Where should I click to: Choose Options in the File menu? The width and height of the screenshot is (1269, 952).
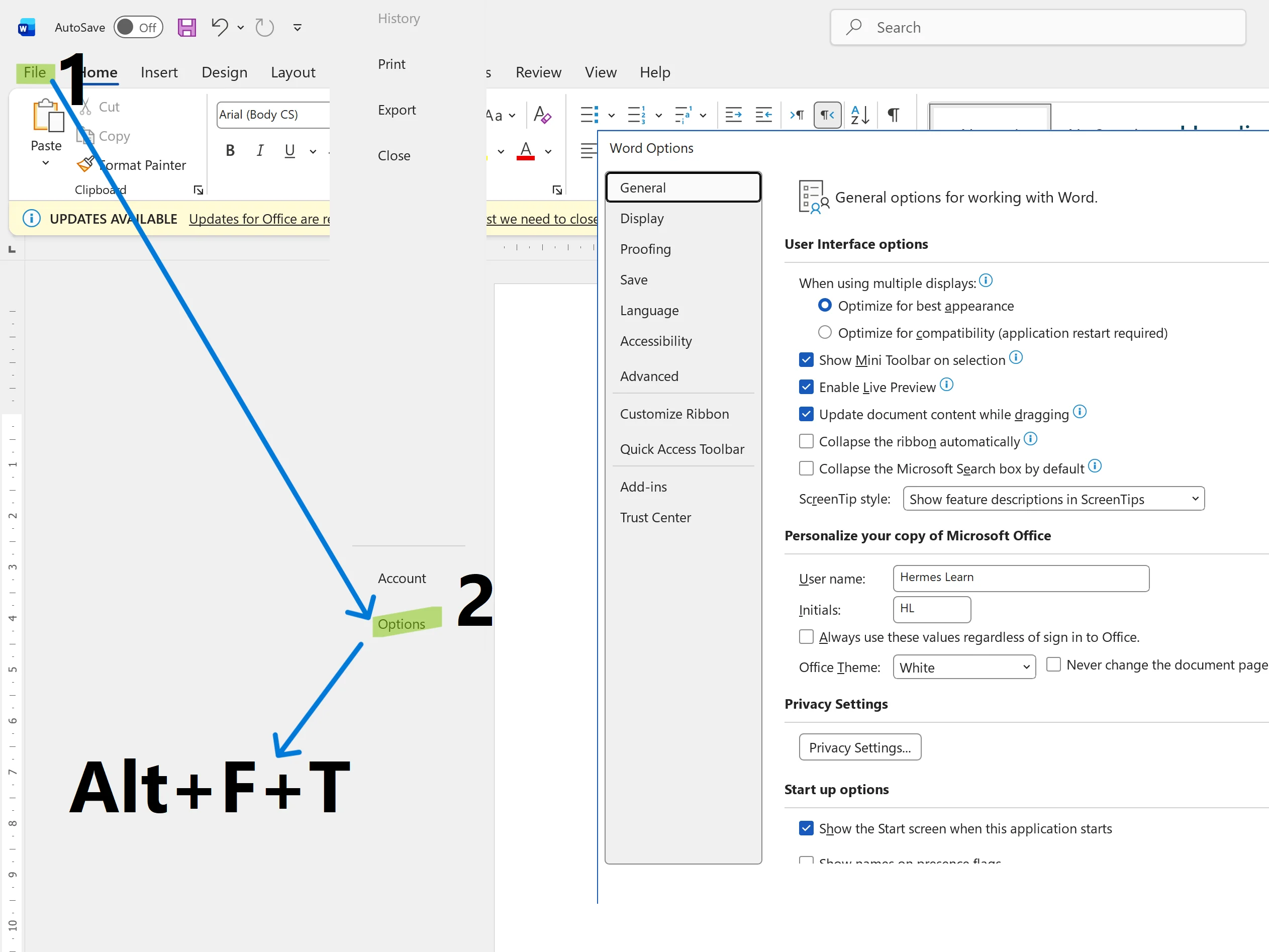(x=402, y=624)
